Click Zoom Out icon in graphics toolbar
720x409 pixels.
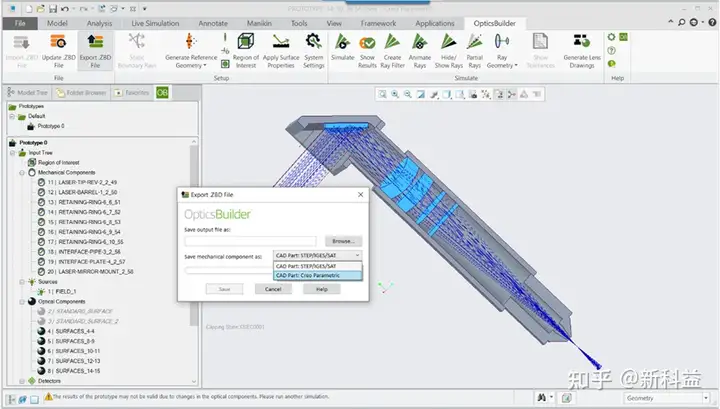pyautogui.click(x=408, y=94)
